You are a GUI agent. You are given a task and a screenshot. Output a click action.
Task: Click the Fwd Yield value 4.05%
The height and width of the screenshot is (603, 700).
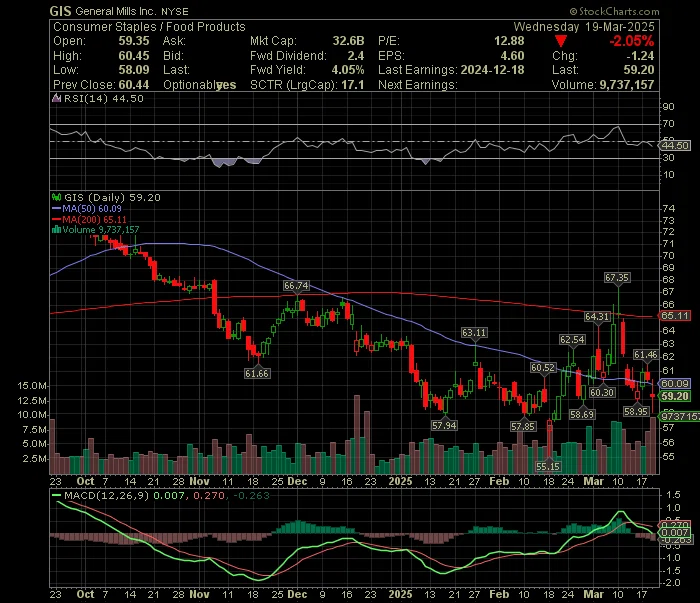pos(348,70)
